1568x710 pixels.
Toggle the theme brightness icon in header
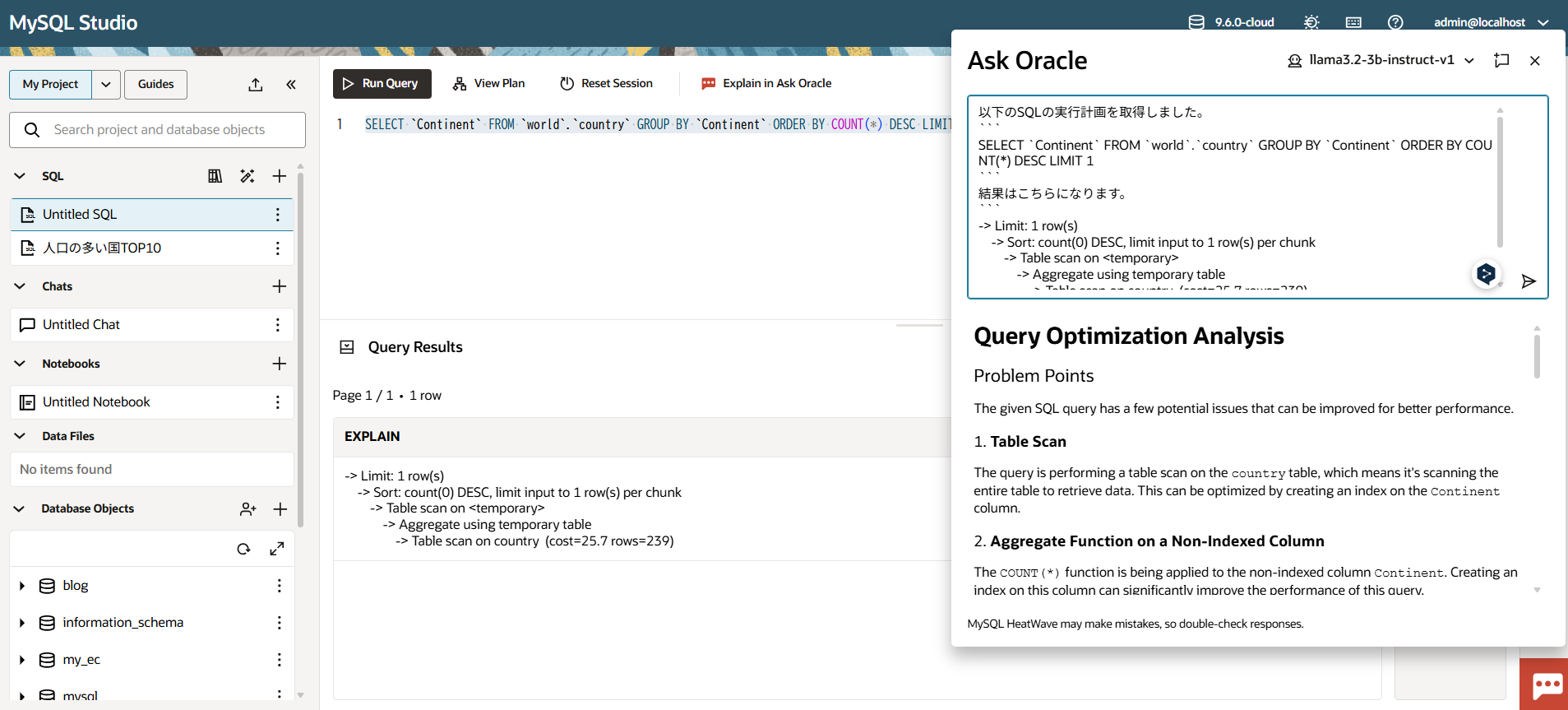tap(1311, 22)
